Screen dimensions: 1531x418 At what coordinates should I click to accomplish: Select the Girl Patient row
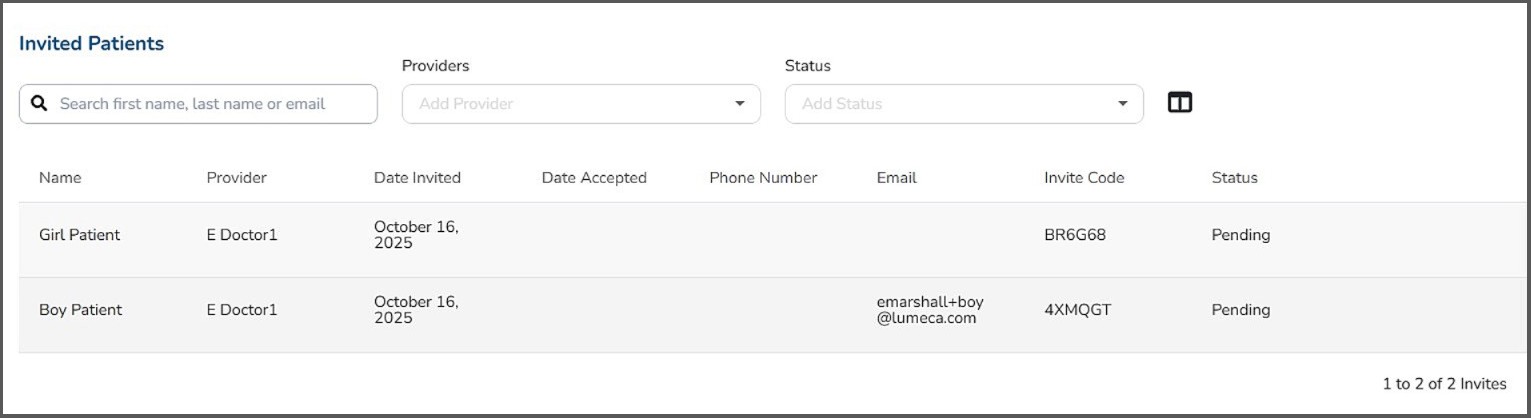click(79, 235)
